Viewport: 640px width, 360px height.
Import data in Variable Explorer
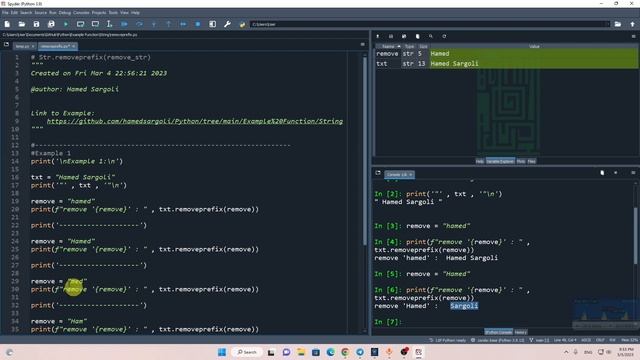(x=378, y=36)
